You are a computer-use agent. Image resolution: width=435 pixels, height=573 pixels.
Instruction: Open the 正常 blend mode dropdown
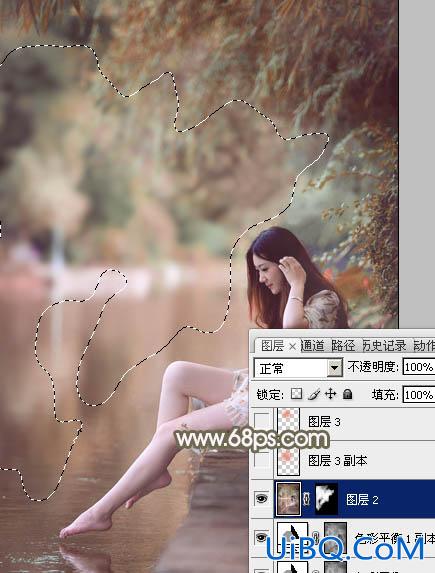tap(298, 368)
